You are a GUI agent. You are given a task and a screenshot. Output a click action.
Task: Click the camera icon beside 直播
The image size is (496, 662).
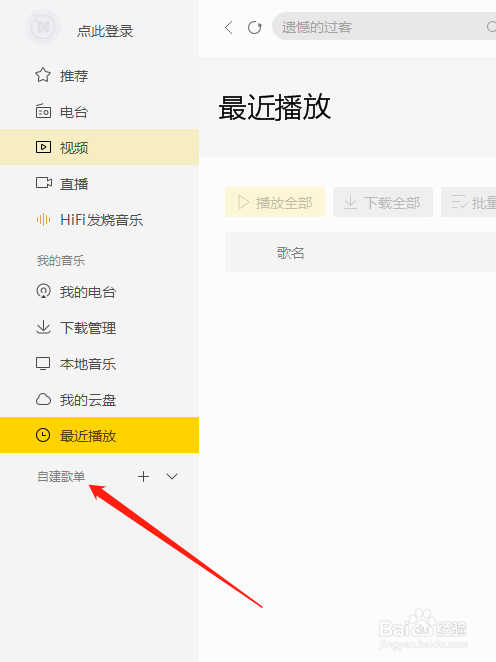tap(43, 183)
